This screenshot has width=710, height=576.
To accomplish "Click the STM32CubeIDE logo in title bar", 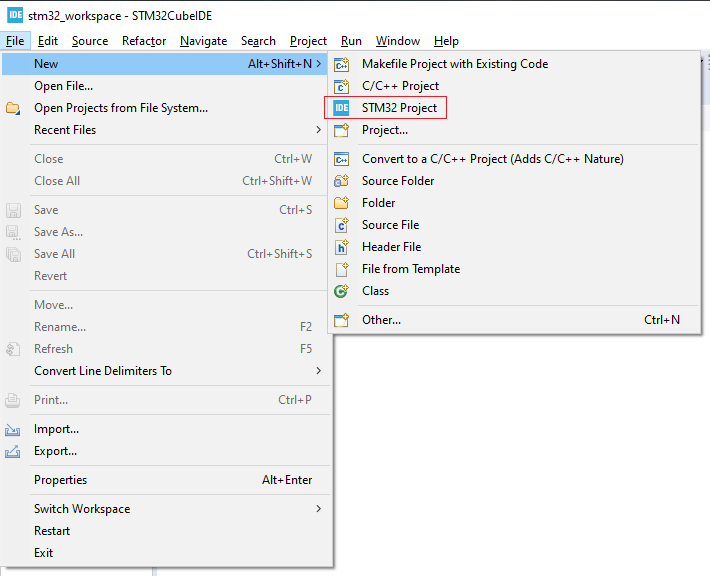I will [x=15, y=15].
